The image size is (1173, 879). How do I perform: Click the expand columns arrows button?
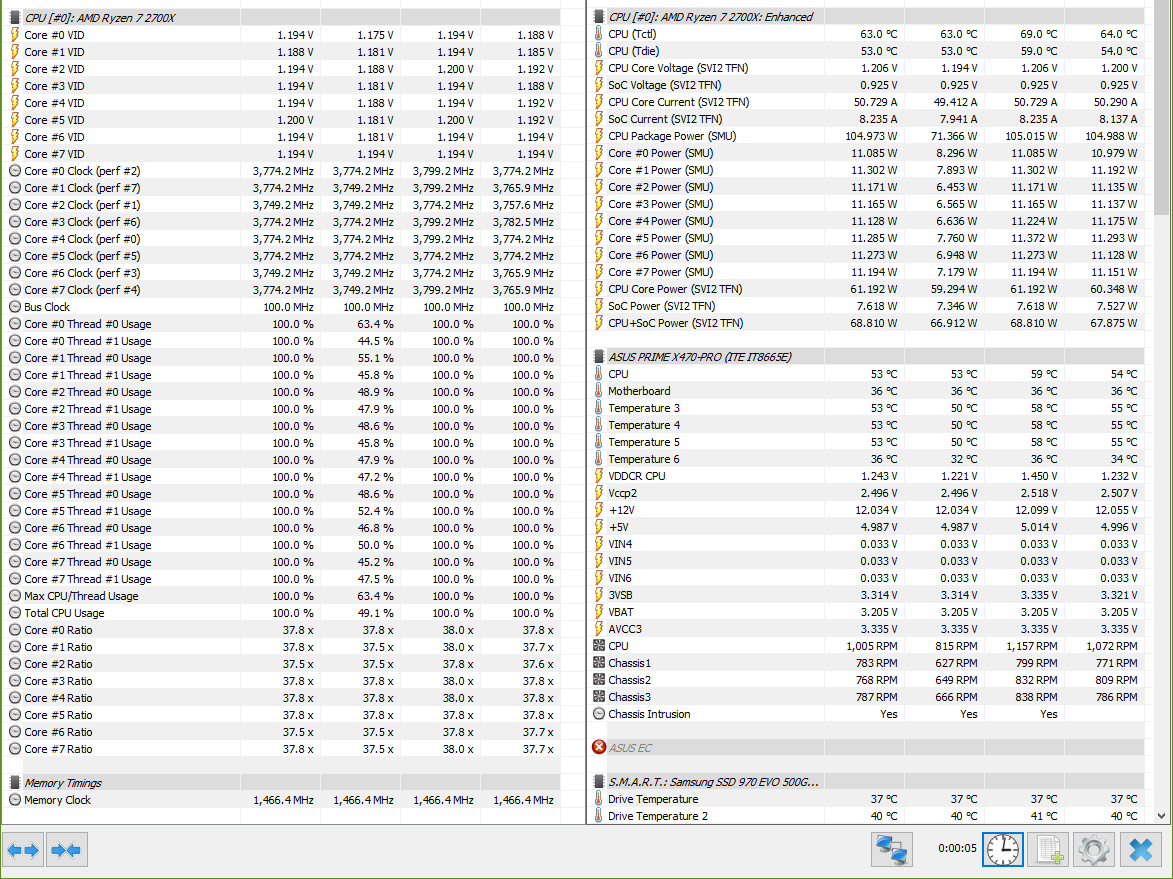click(x=23, y=850)
